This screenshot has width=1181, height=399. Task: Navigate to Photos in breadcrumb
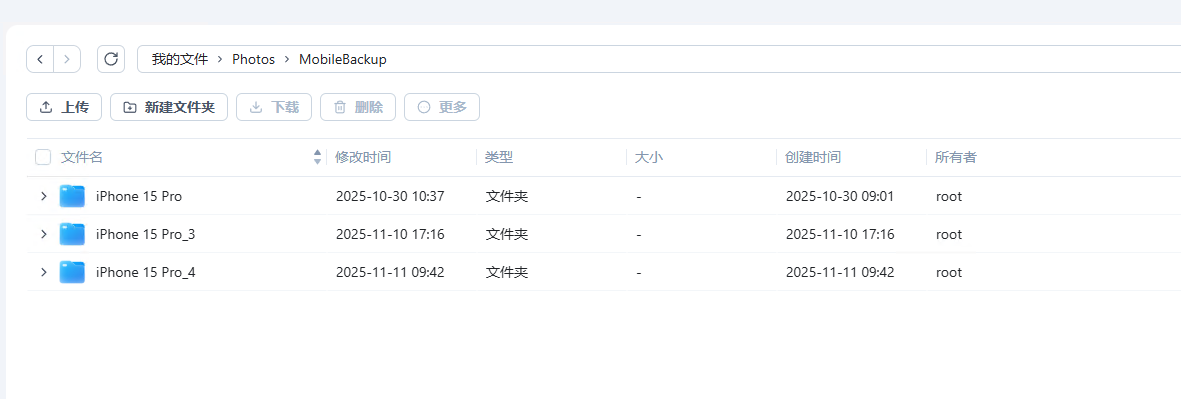coord(253,59)
